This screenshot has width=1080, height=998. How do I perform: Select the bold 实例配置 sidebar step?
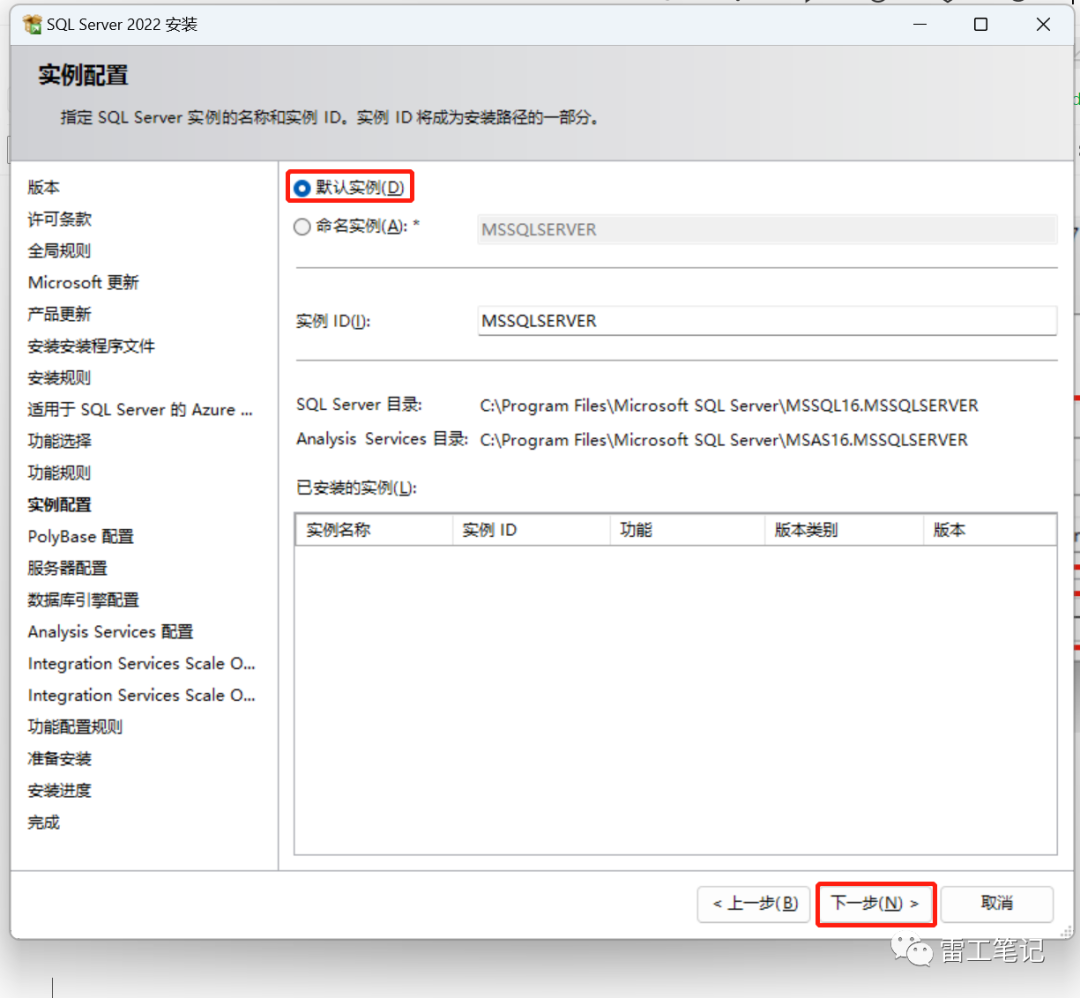pos(59,504)
